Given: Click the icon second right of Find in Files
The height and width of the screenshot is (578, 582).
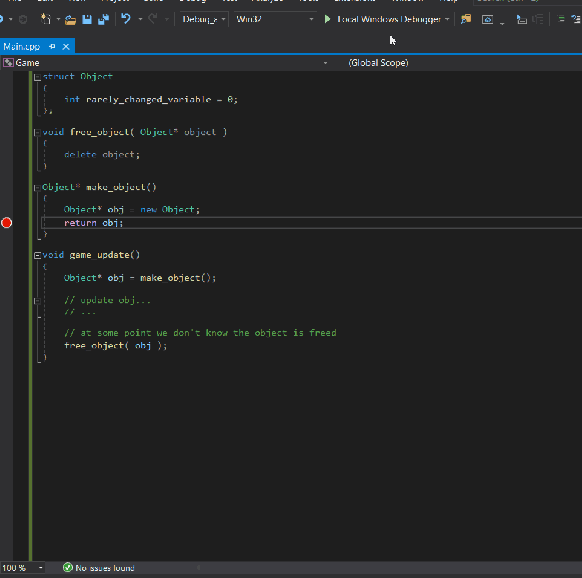Looking at the screenshot, I should tap(521, 19).
